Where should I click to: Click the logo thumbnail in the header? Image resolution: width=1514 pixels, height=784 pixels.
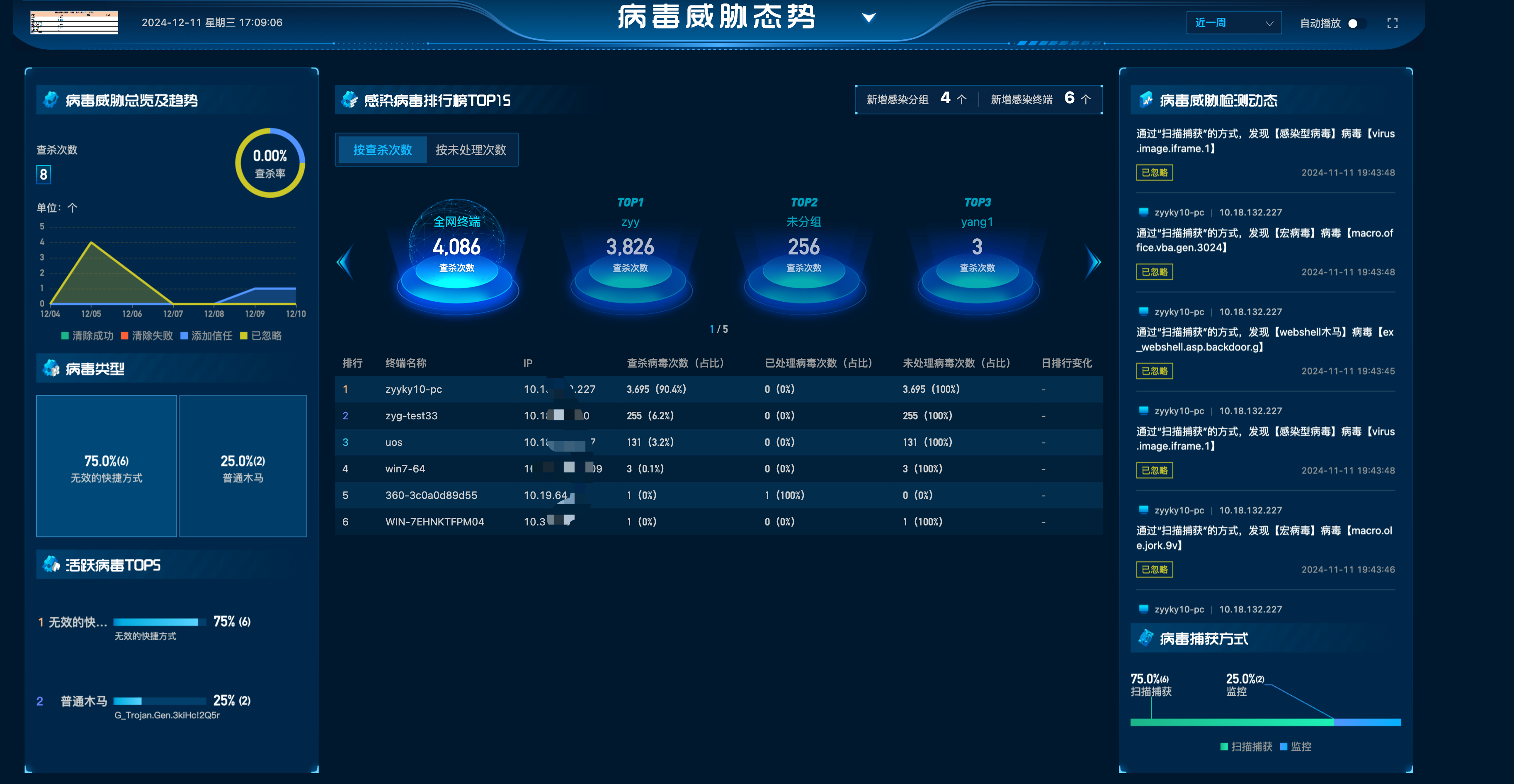tap(74, 22)
